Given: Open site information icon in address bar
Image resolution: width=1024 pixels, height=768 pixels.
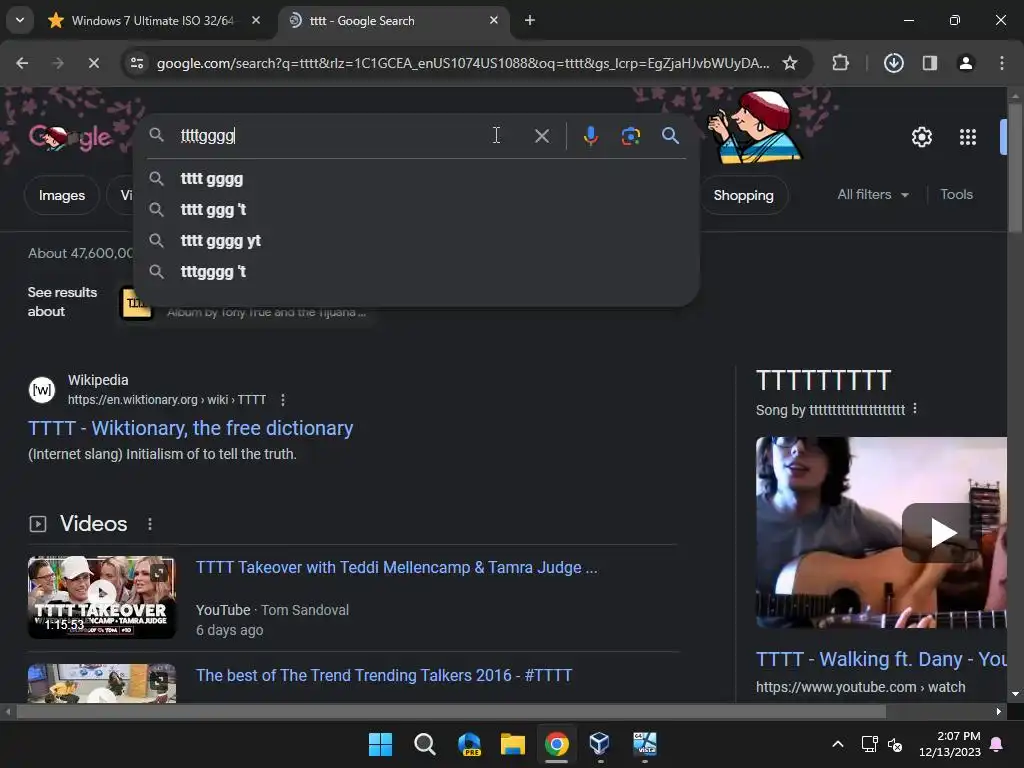Looking at the screenshot, I should (x=137, y=63).
